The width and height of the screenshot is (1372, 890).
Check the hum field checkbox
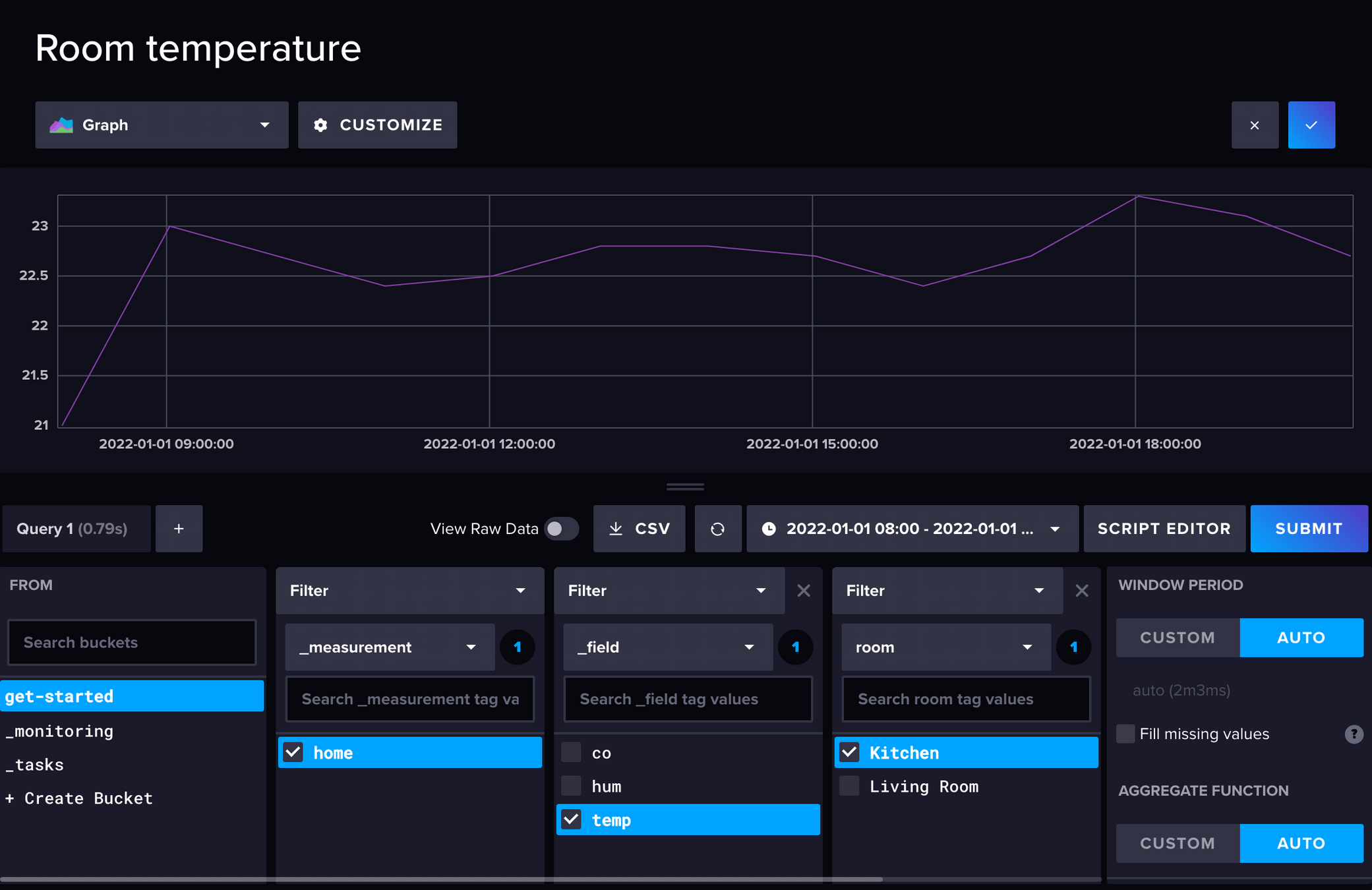tap(572, 786)
